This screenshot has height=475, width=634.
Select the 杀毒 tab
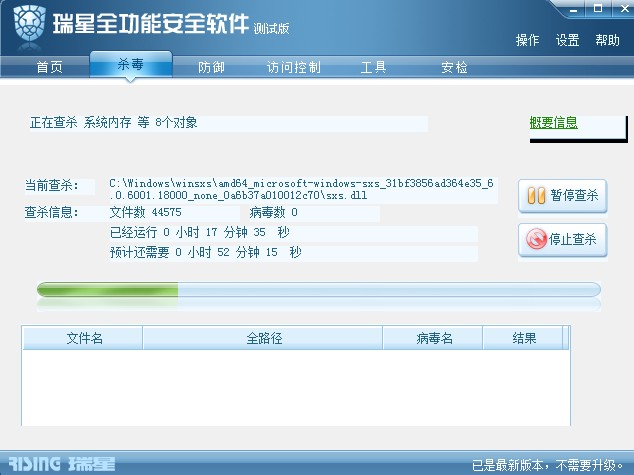(131, 64)
